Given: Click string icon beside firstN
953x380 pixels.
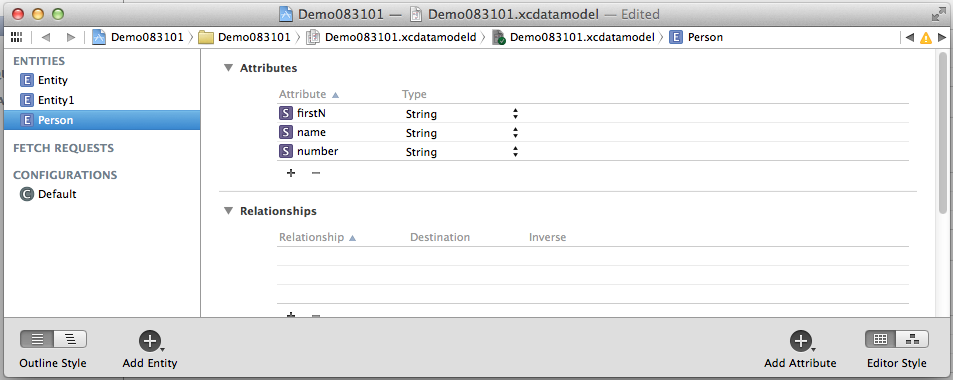Looking at the screenshot, I should point(285,114).
